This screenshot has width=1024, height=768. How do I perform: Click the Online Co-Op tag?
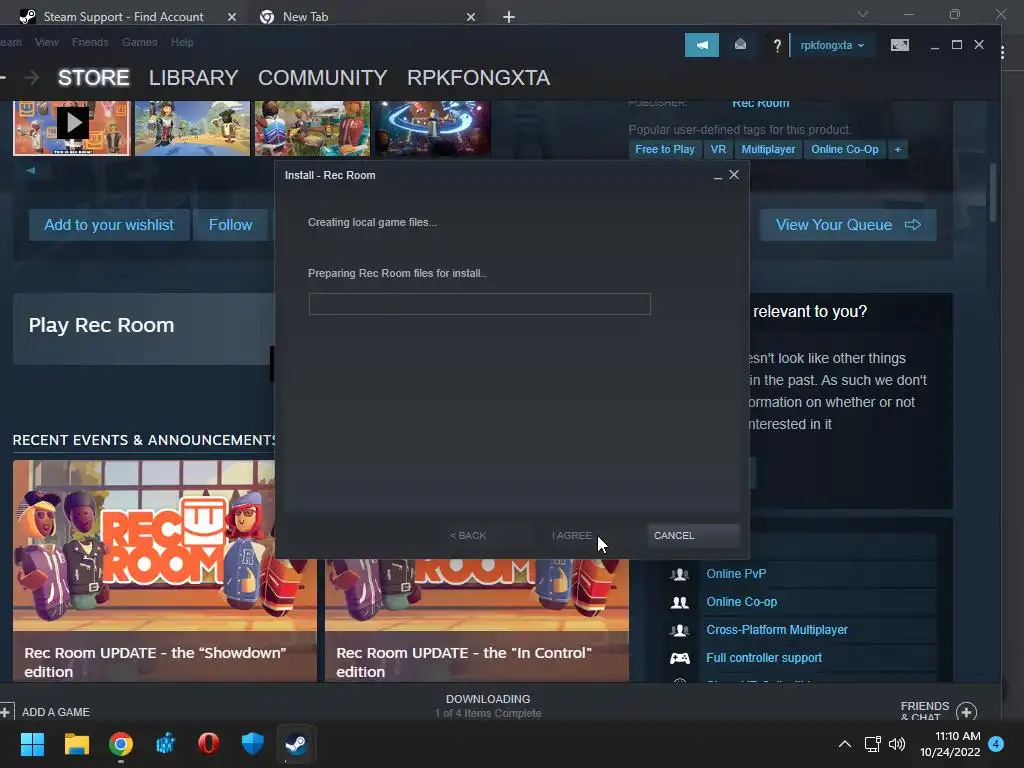[844, 150]
